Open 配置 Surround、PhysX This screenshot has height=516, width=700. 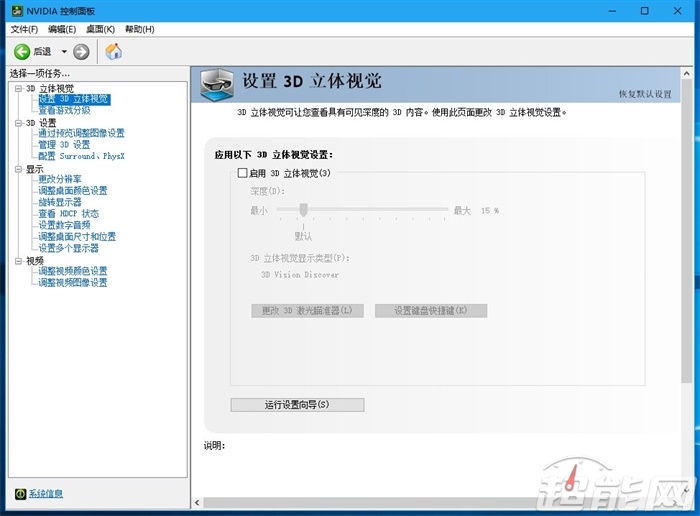[x=81, y=156]
